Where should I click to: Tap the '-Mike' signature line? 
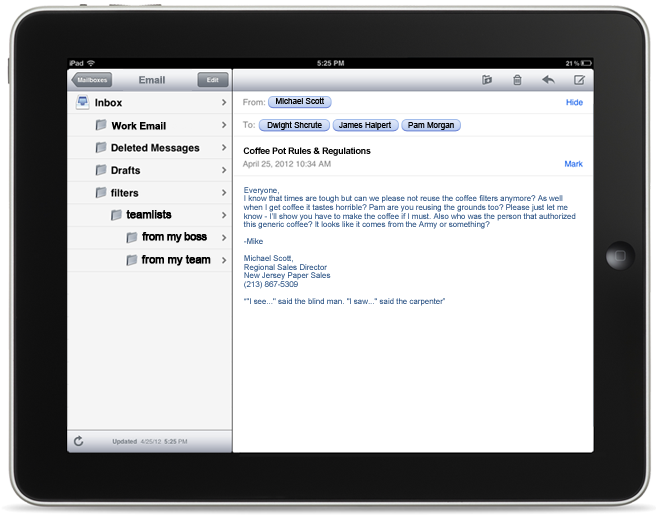pos(253,241)
